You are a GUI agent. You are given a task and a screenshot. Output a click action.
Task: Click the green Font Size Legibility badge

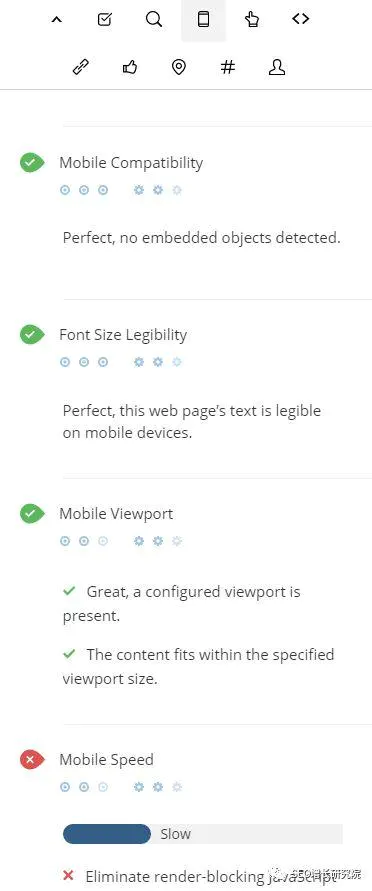(32, 335)
